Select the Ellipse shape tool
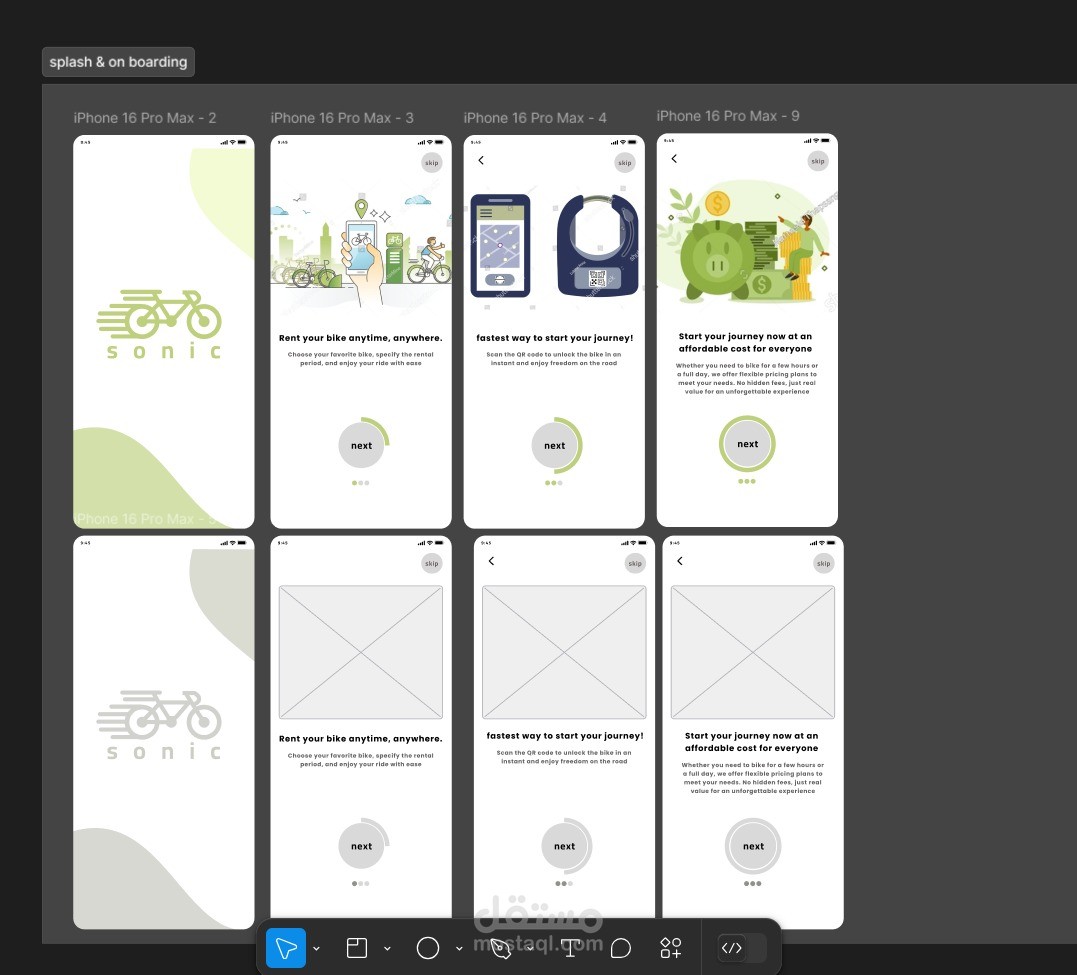The image size is (1077, 975). pos(428,948)
